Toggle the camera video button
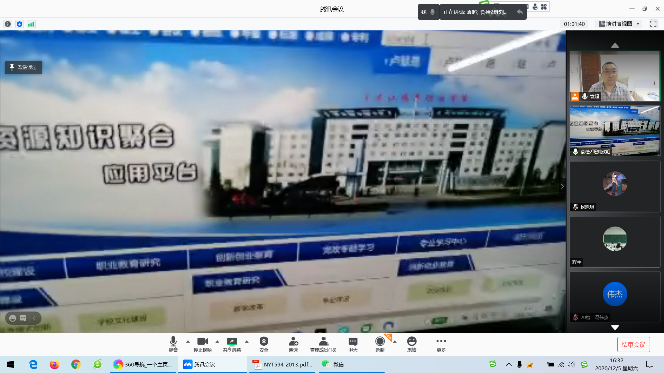Screen dimensions: 664x373 202,344
